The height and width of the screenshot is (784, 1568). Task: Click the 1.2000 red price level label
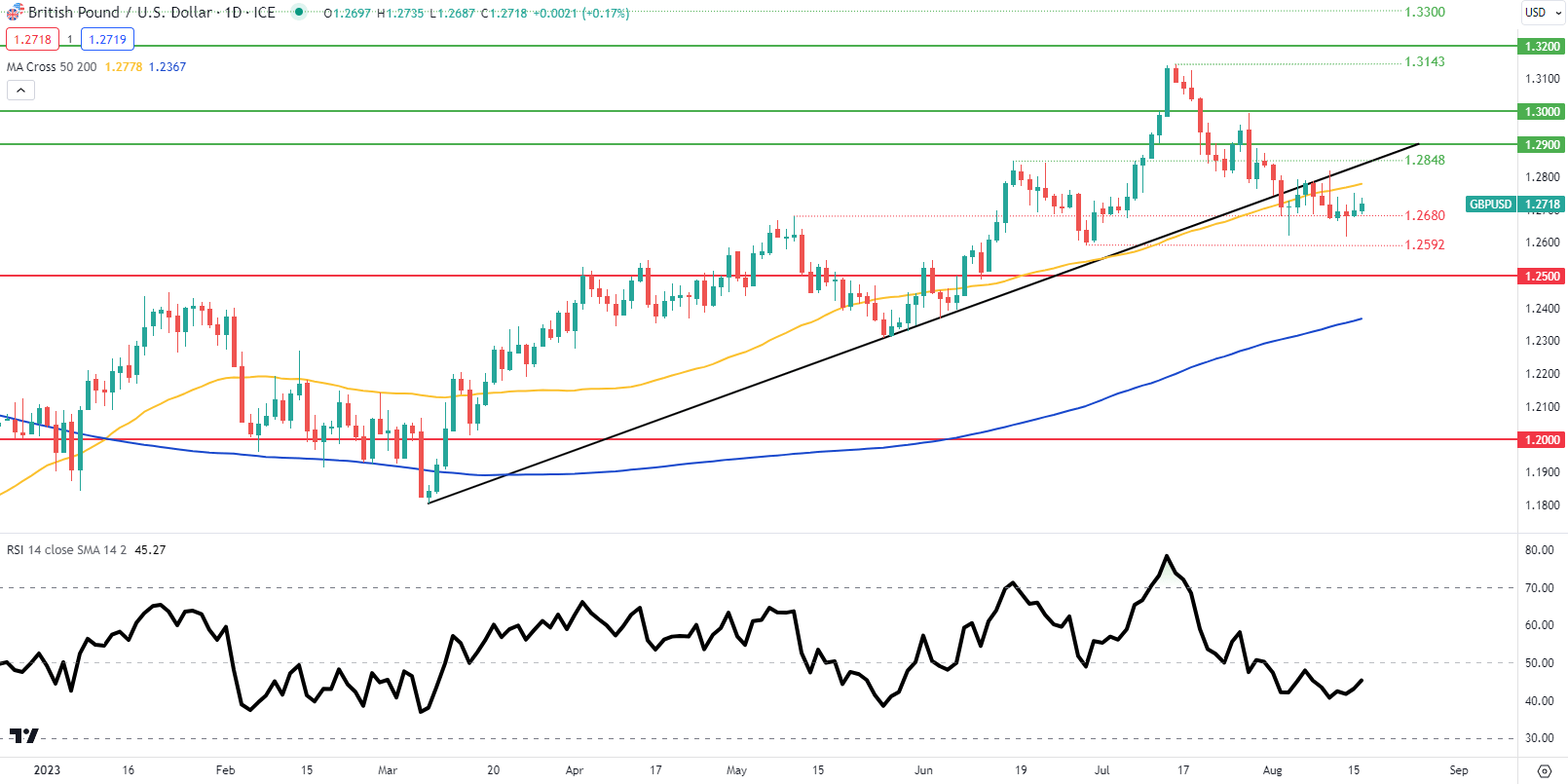click(x=1542, y=439)
